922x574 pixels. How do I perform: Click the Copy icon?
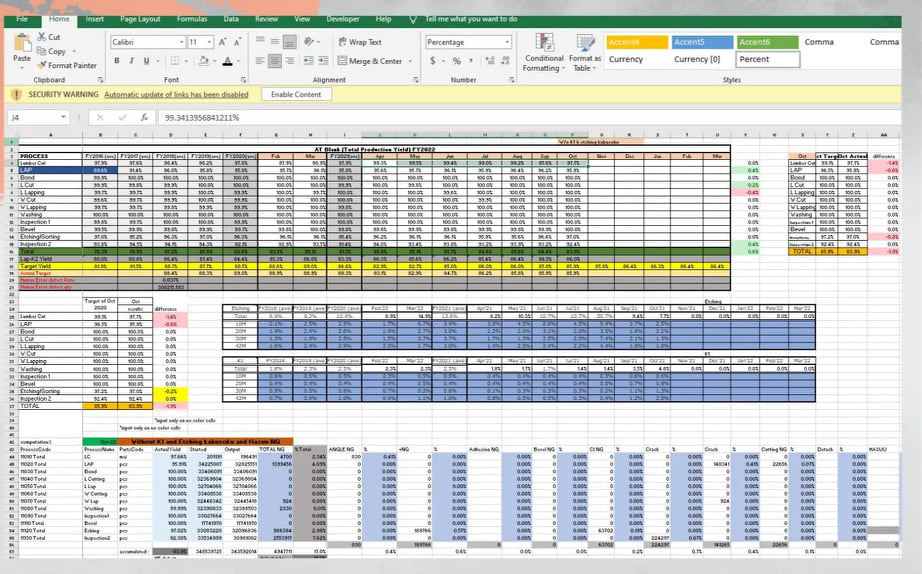click(42, 51)
